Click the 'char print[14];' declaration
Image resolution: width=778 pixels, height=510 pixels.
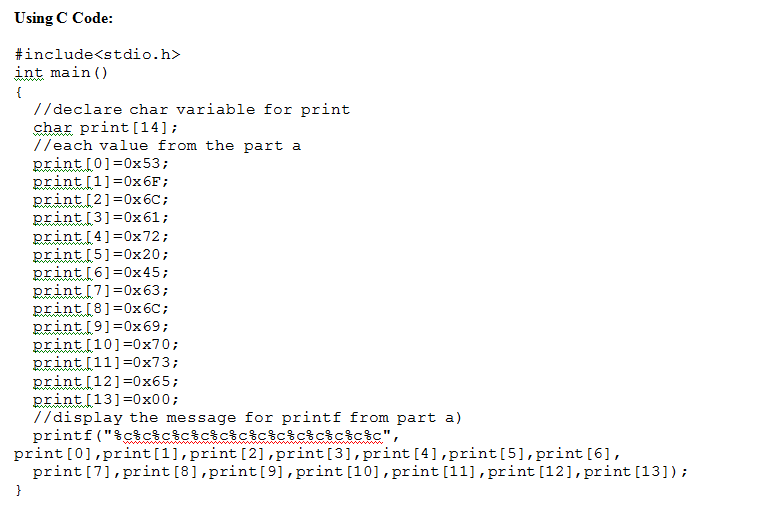[x=105, y=128]
